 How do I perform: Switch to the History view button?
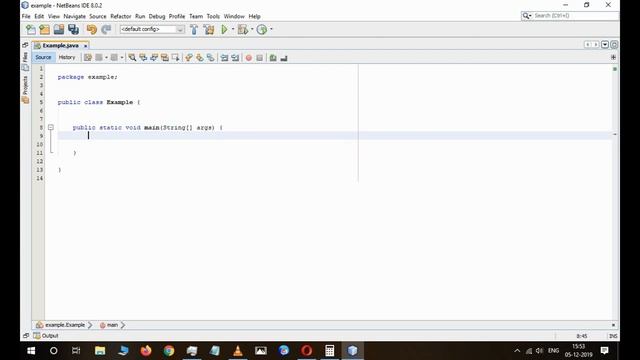coord(67,58)
